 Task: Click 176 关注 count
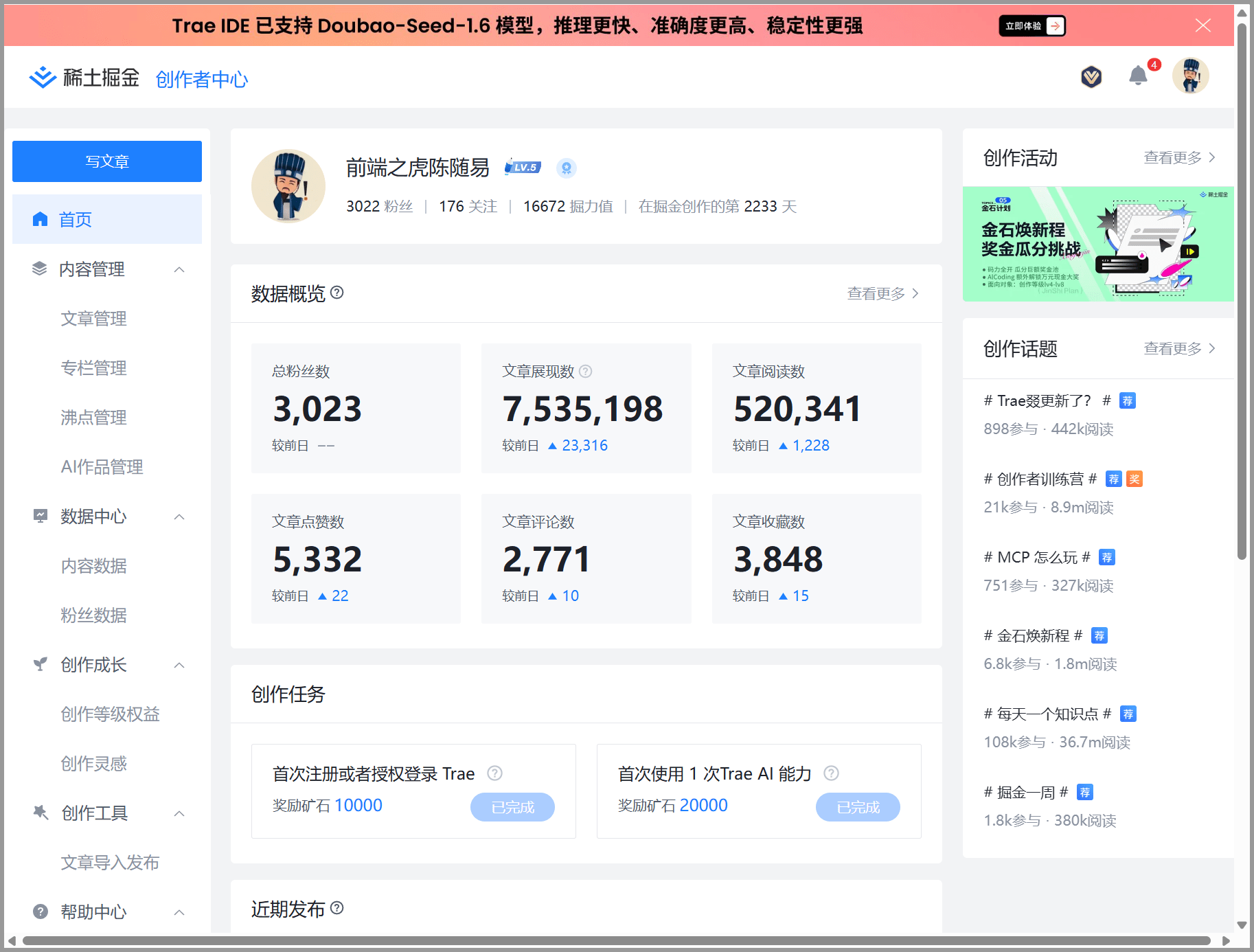click(468, 207)
